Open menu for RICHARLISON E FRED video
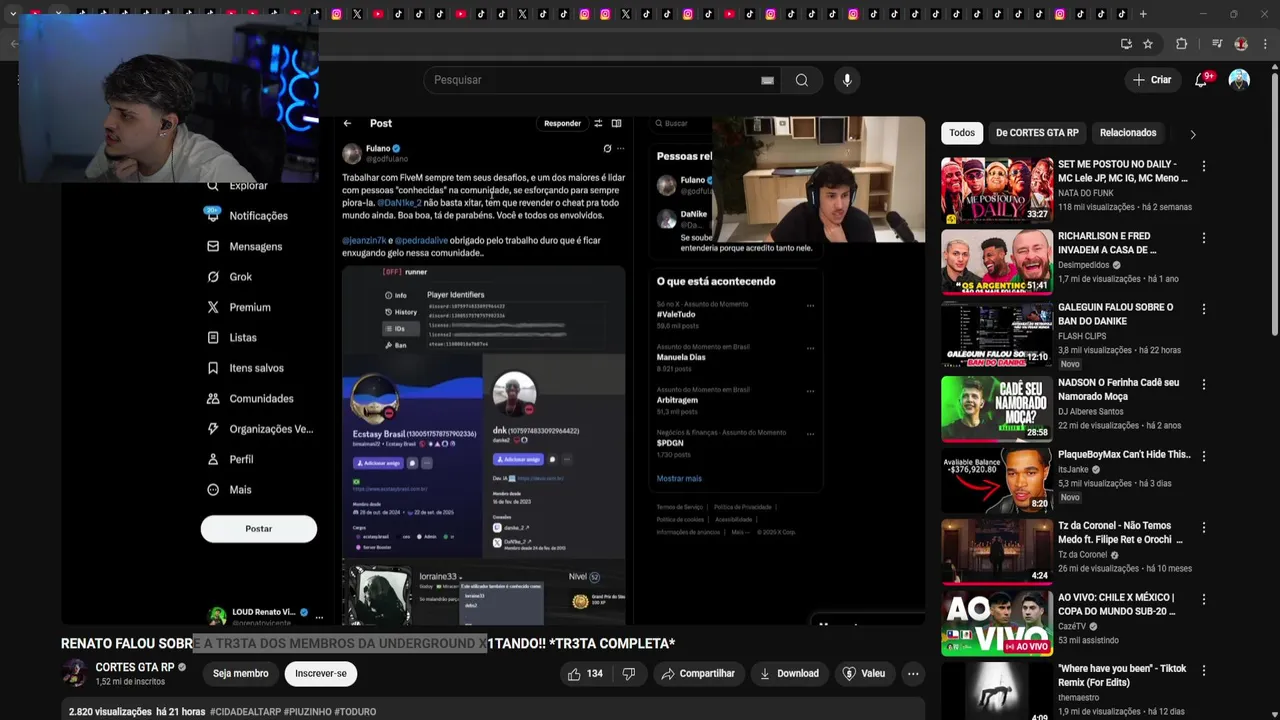Screen dimensions: 1280x720 coord(1204,238)
